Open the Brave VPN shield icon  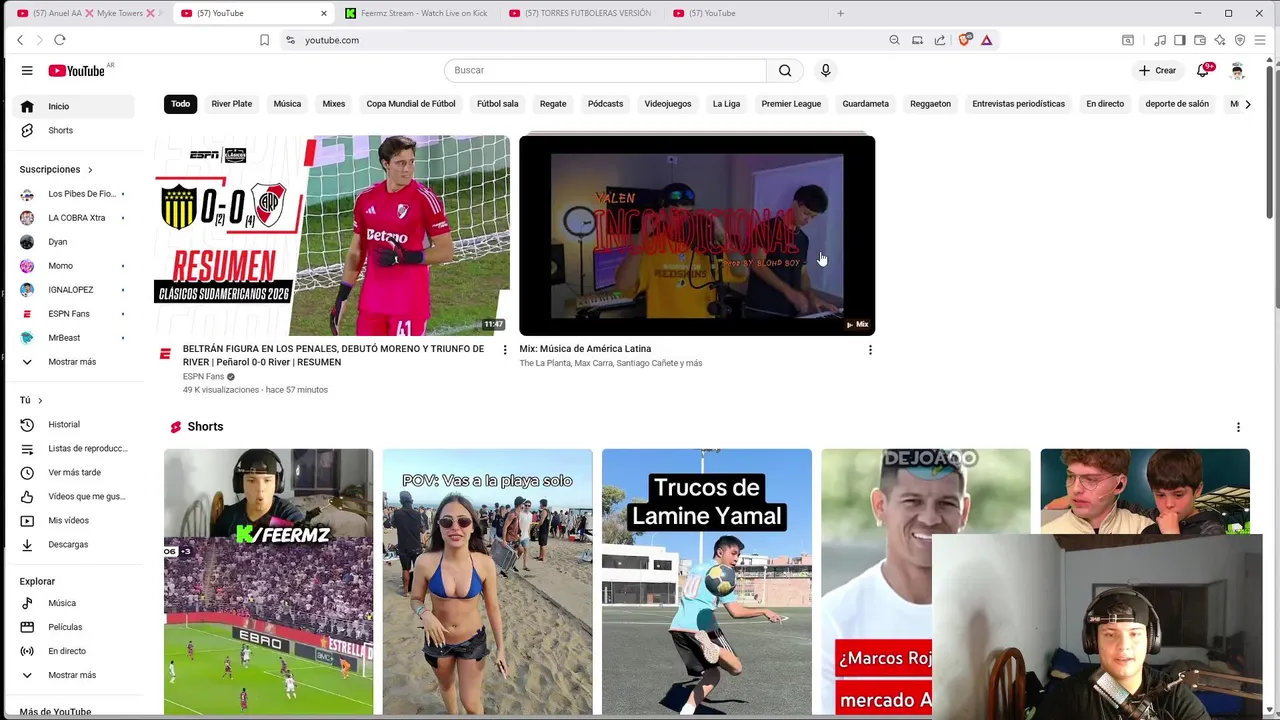[1240, 40]
